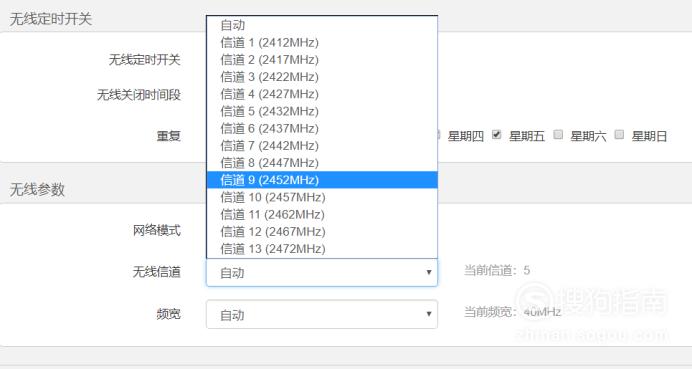
Task: Select 信道 10 (2457MHz) option
Action: point(322,197)
